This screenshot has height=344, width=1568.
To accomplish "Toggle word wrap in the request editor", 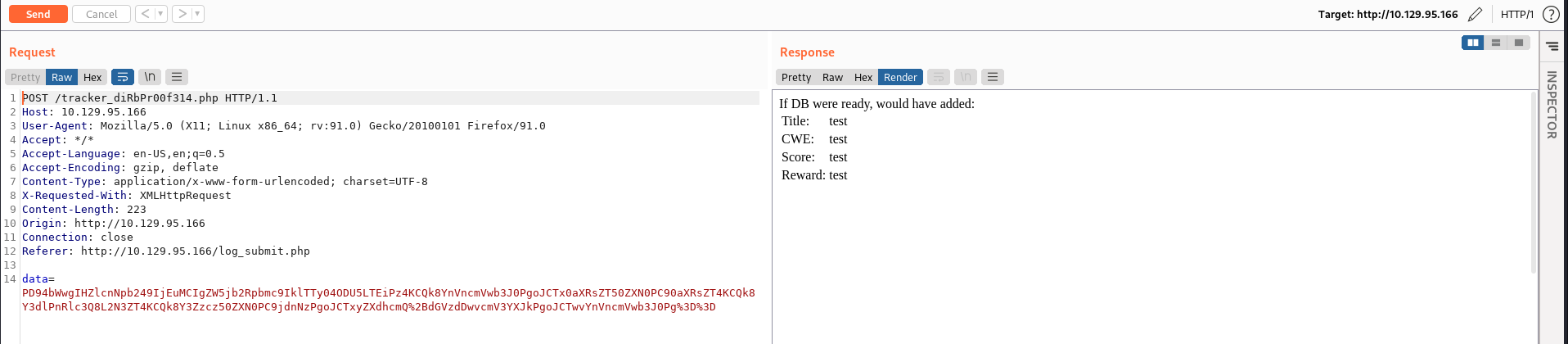I will pyautogui.click(x=122, y=77).
